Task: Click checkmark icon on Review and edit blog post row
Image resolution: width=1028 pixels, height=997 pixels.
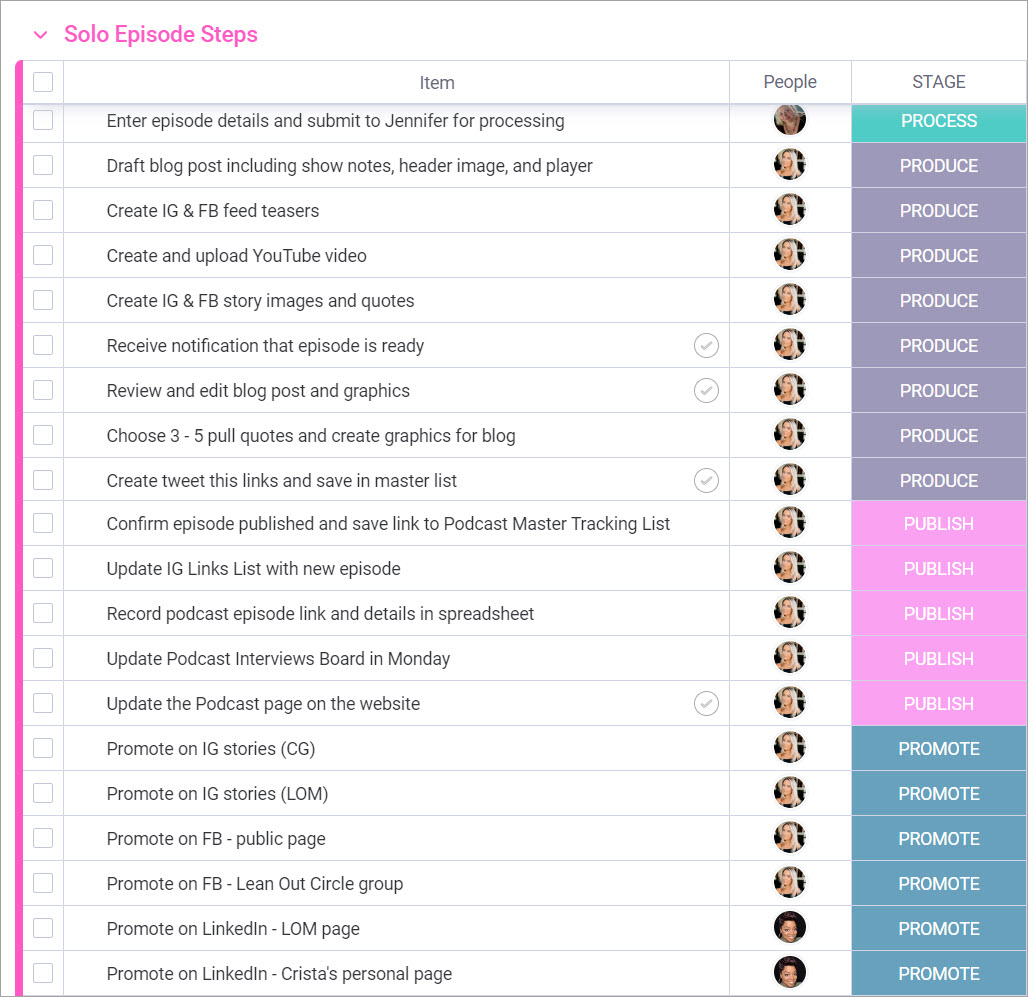Action: pyautogui.click(x=706, y=391)
